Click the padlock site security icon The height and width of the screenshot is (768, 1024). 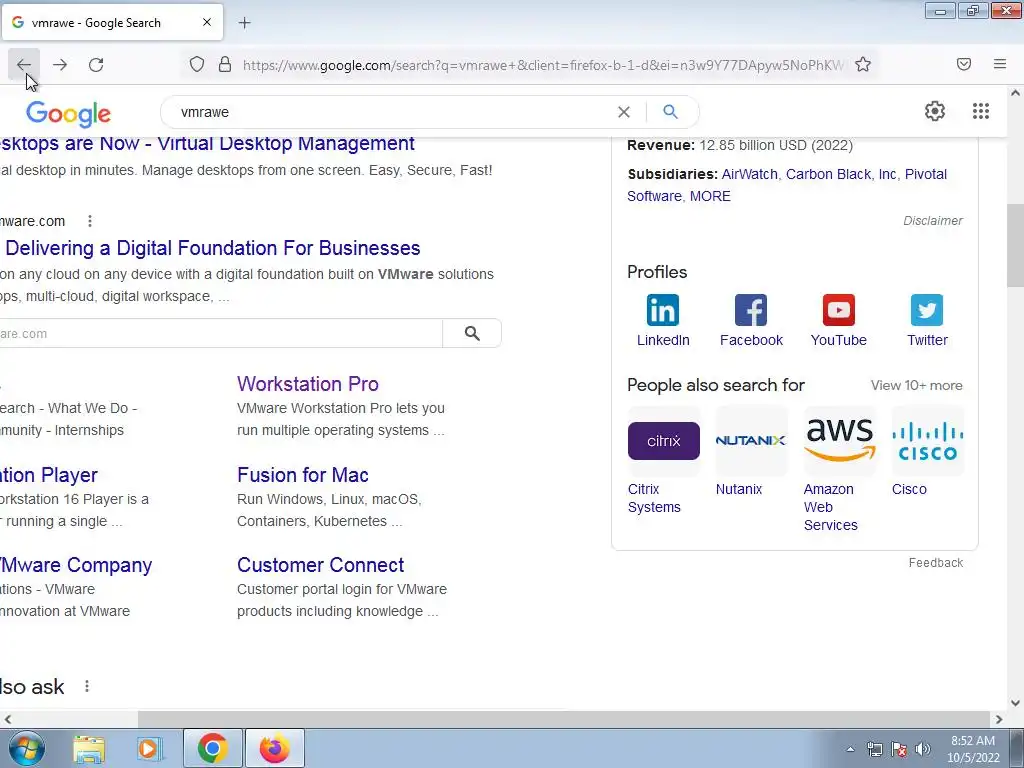(x=225, y=64)
